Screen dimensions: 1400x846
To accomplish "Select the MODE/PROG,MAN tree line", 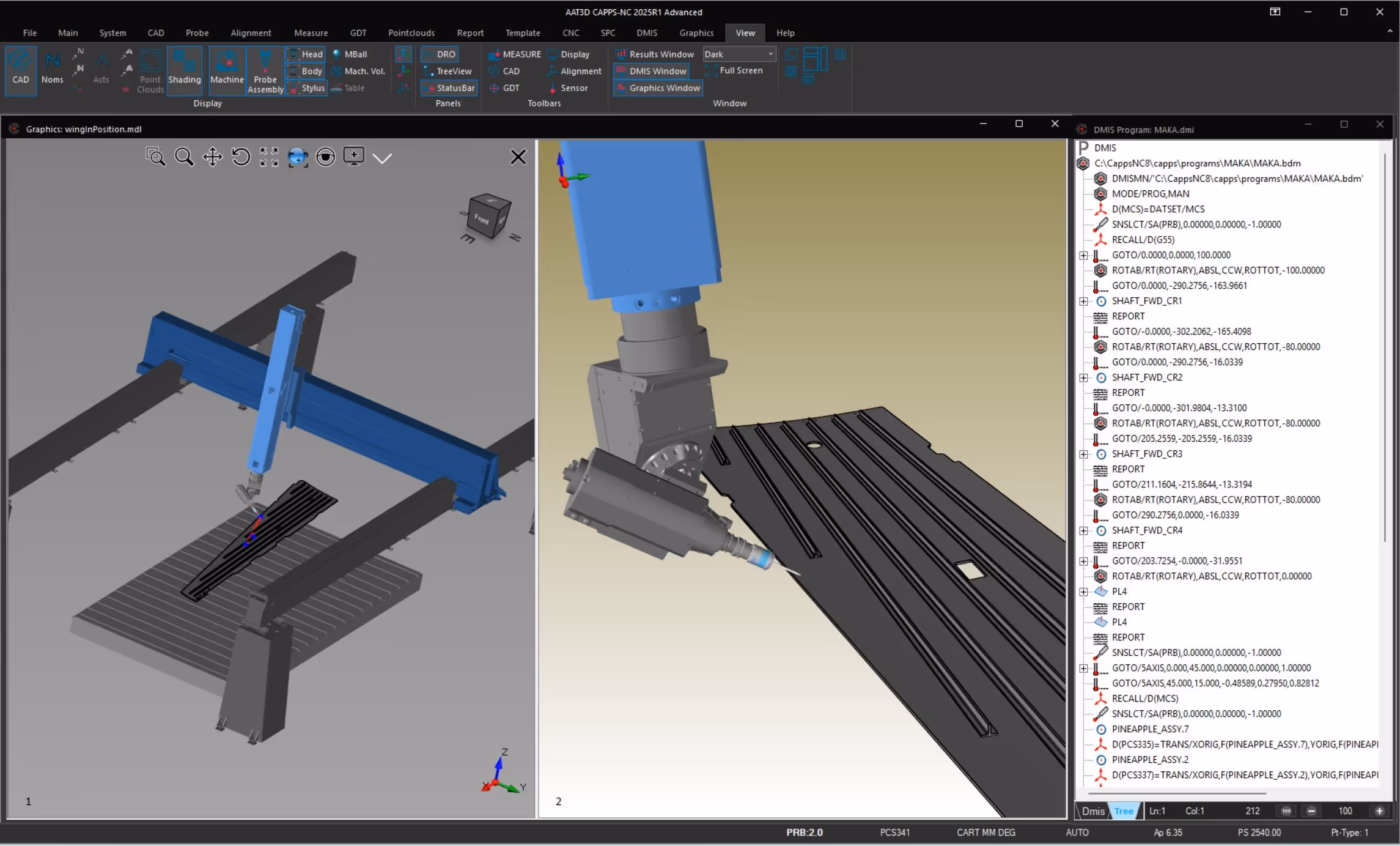I will [1150, 194].
